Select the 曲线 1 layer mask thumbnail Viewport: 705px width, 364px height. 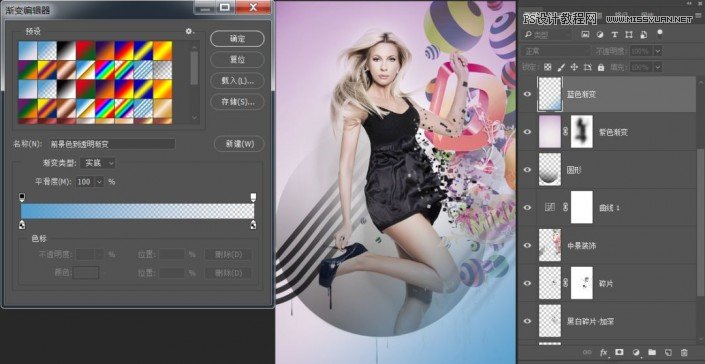pyautogui.click(x=582, y=207)
